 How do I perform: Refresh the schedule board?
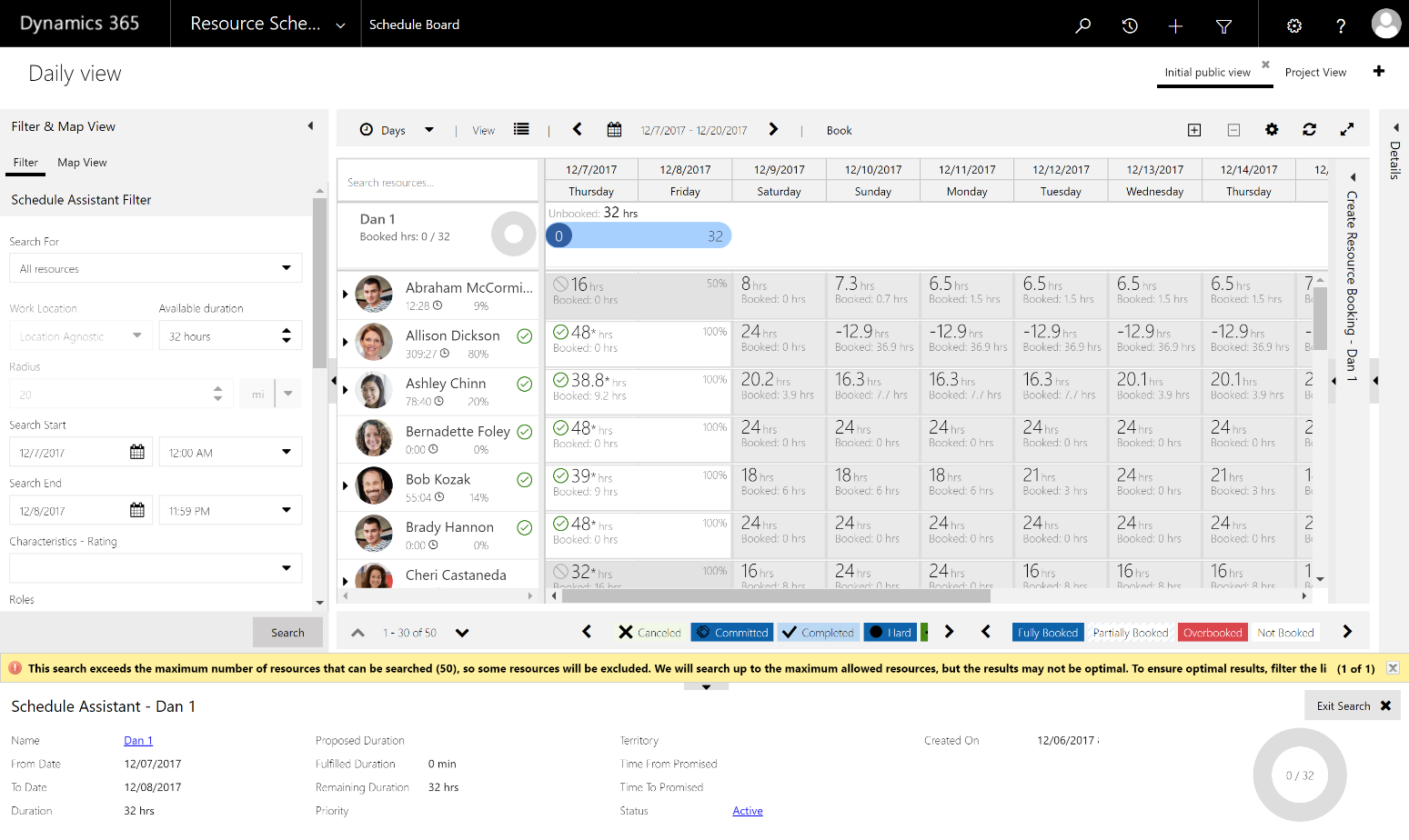1309,130
